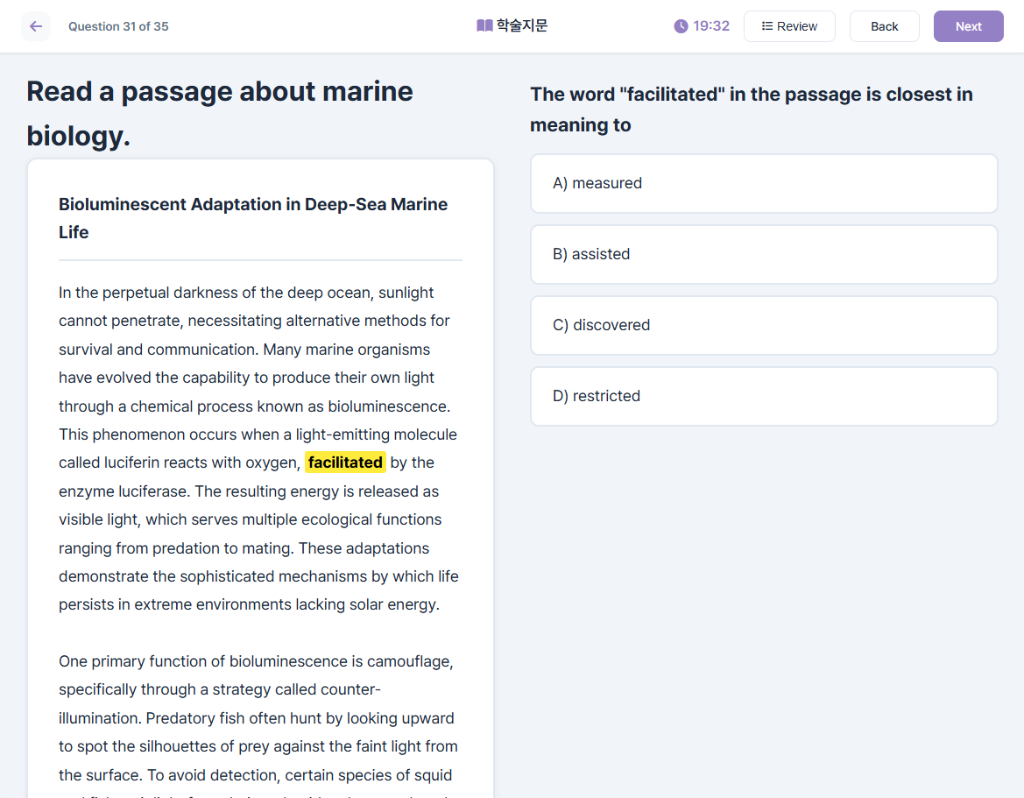1024x798 pixels.
Task: Click the highlighted word "facilitated"
Action: 345,463
